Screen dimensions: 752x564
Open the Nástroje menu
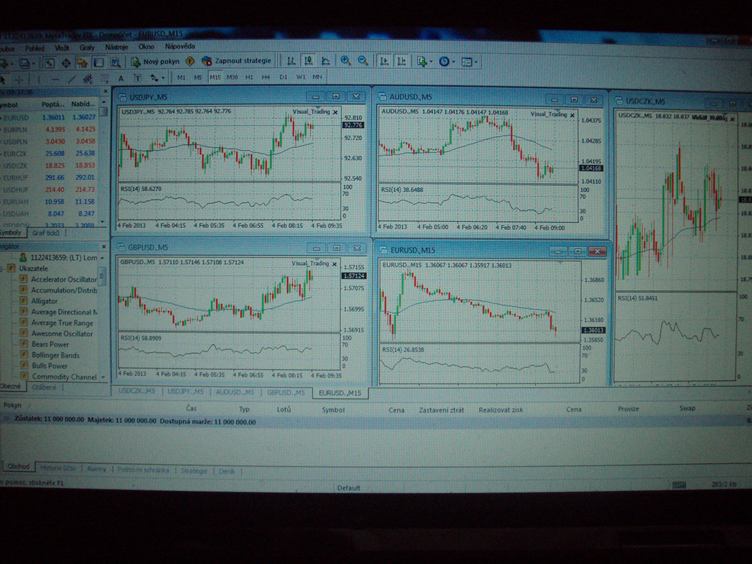click(x=117, y=47)
